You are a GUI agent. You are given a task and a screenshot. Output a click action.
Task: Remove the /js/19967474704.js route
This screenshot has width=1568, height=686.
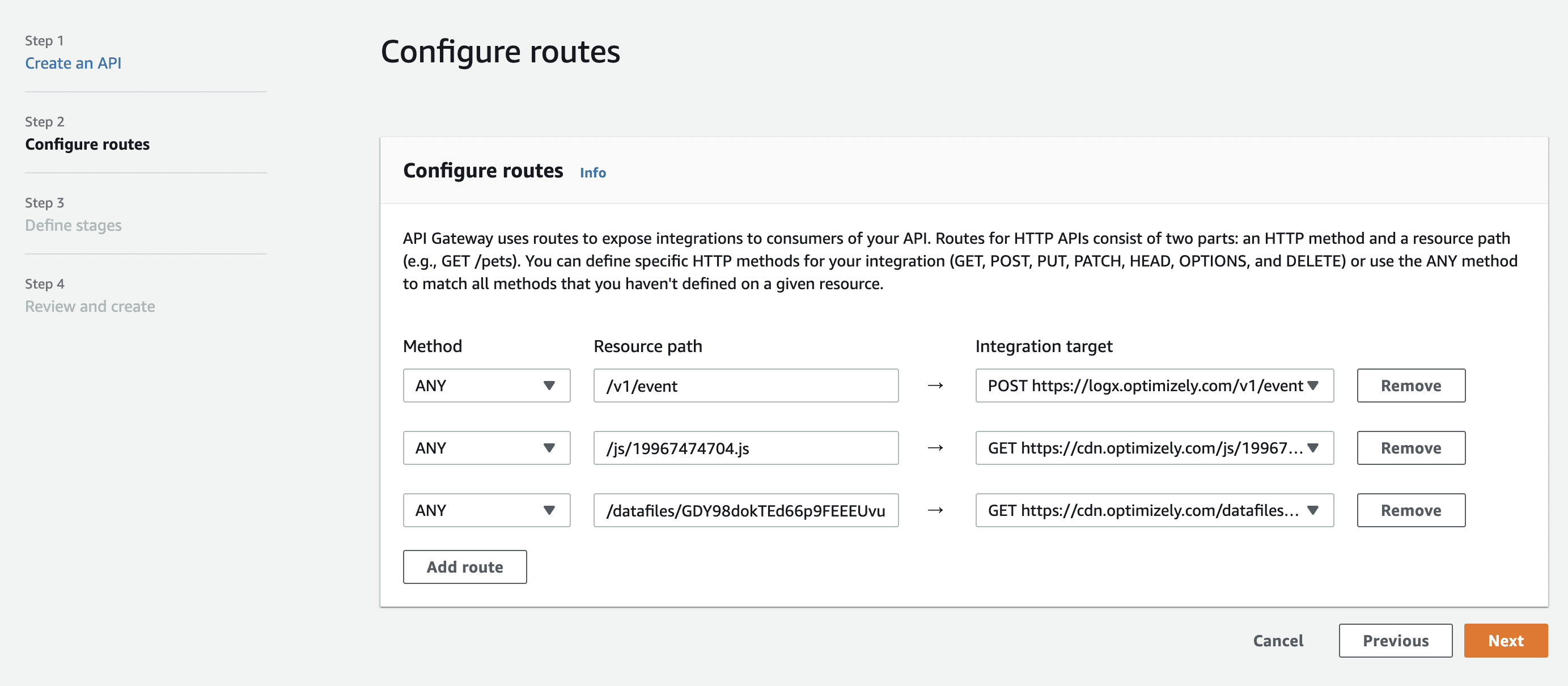coord(1411,447)
